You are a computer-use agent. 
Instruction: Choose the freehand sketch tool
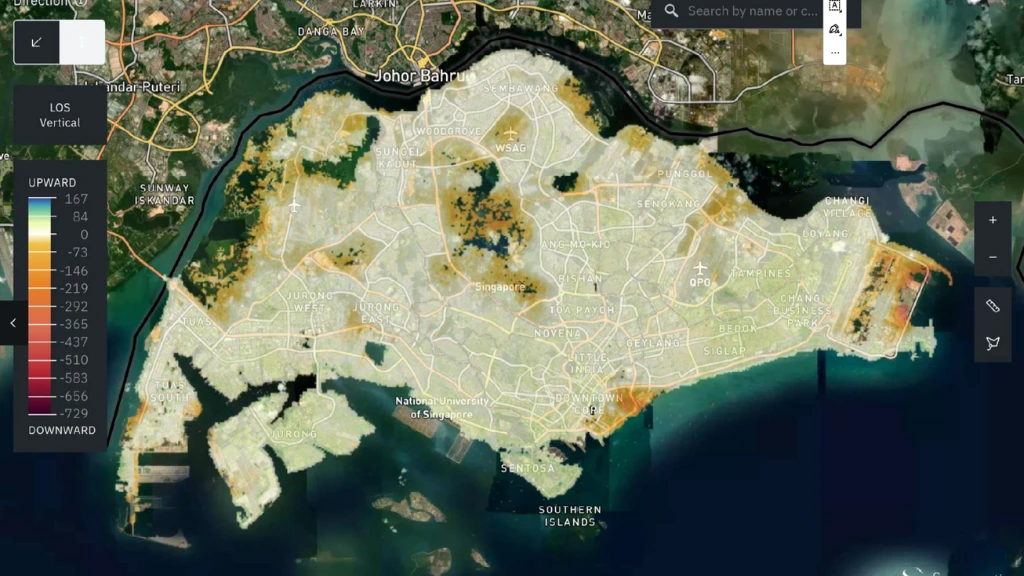834,30
